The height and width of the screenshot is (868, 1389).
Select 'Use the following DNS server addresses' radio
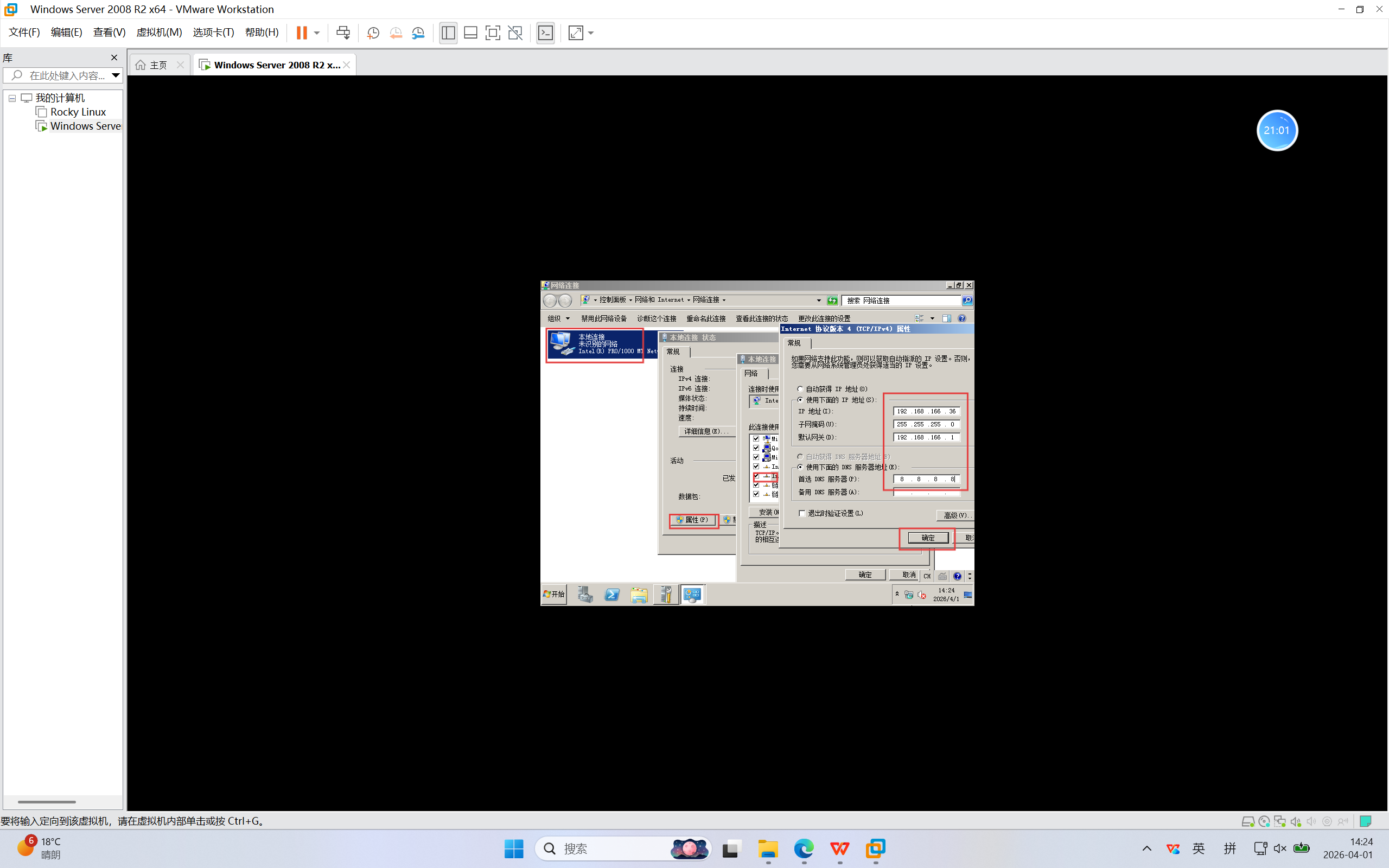click(x=800, y=467)
